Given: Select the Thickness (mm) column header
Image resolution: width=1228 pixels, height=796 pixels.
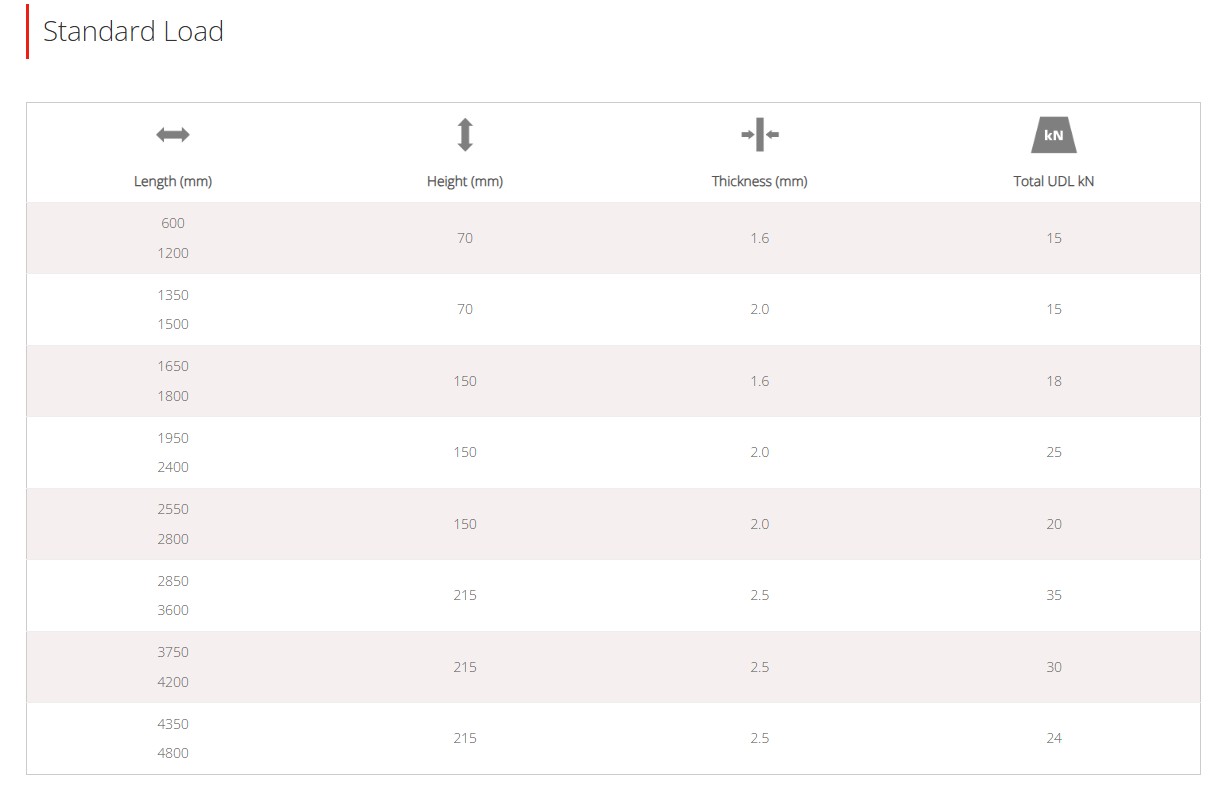Looking at the screenshot, I should (760, 181).
